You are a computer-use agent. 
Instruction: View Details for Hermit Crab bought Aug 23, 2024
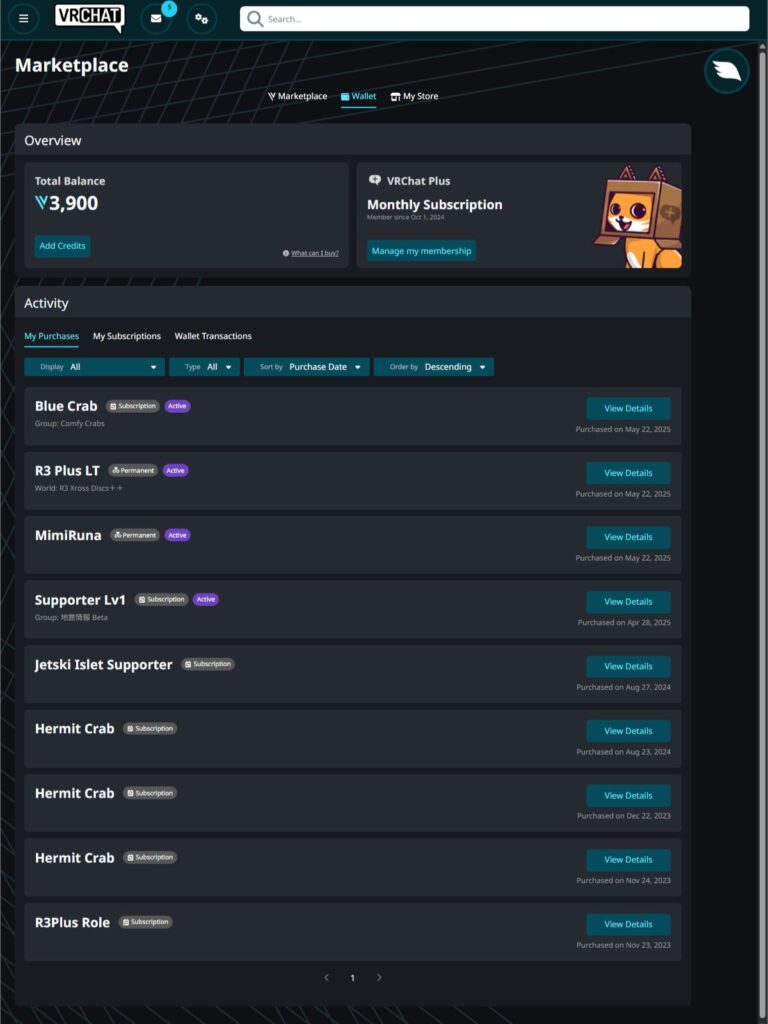click(628, 731)
